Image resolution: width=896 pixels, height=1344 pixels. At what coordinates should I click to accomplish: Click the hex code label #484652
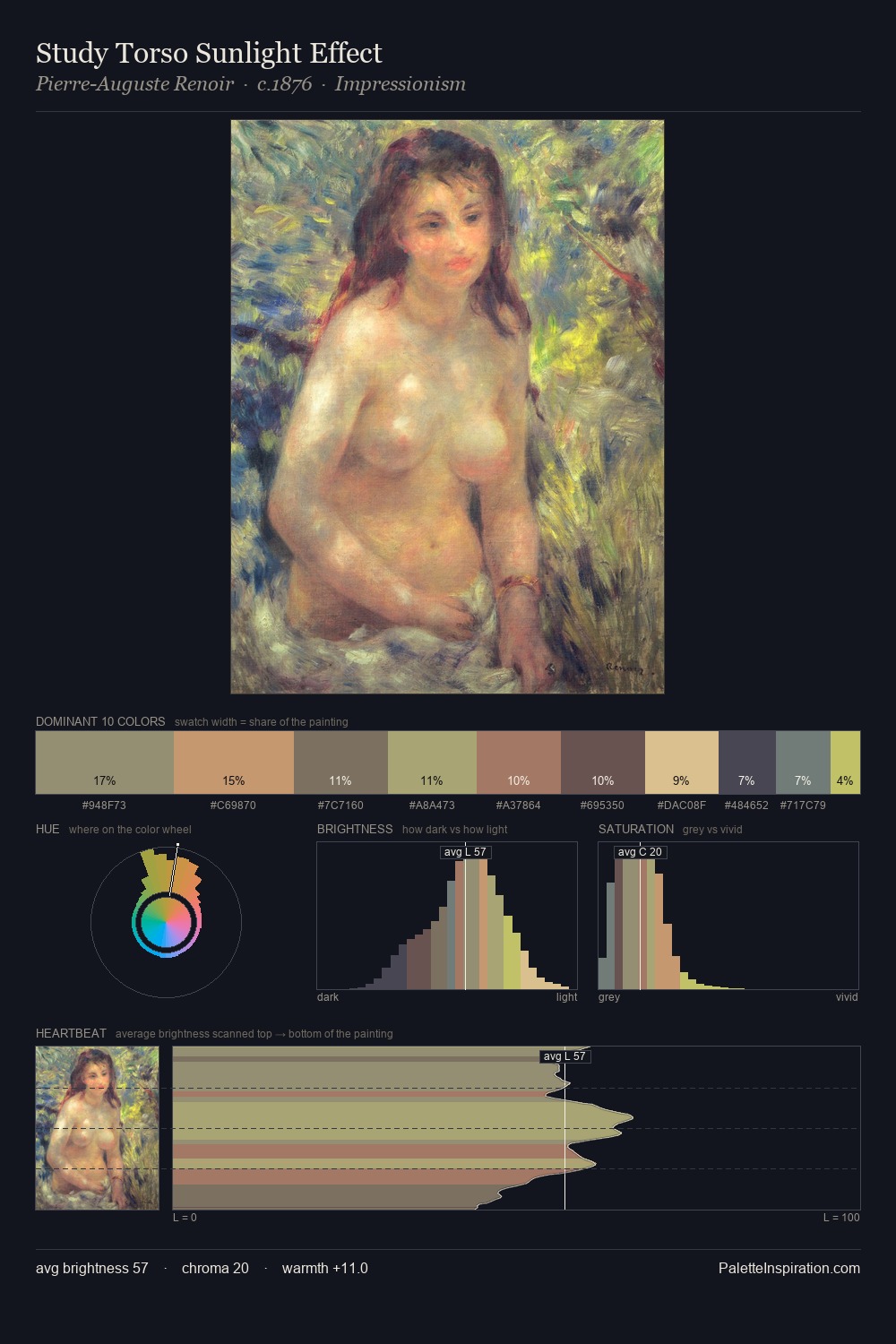746,806
